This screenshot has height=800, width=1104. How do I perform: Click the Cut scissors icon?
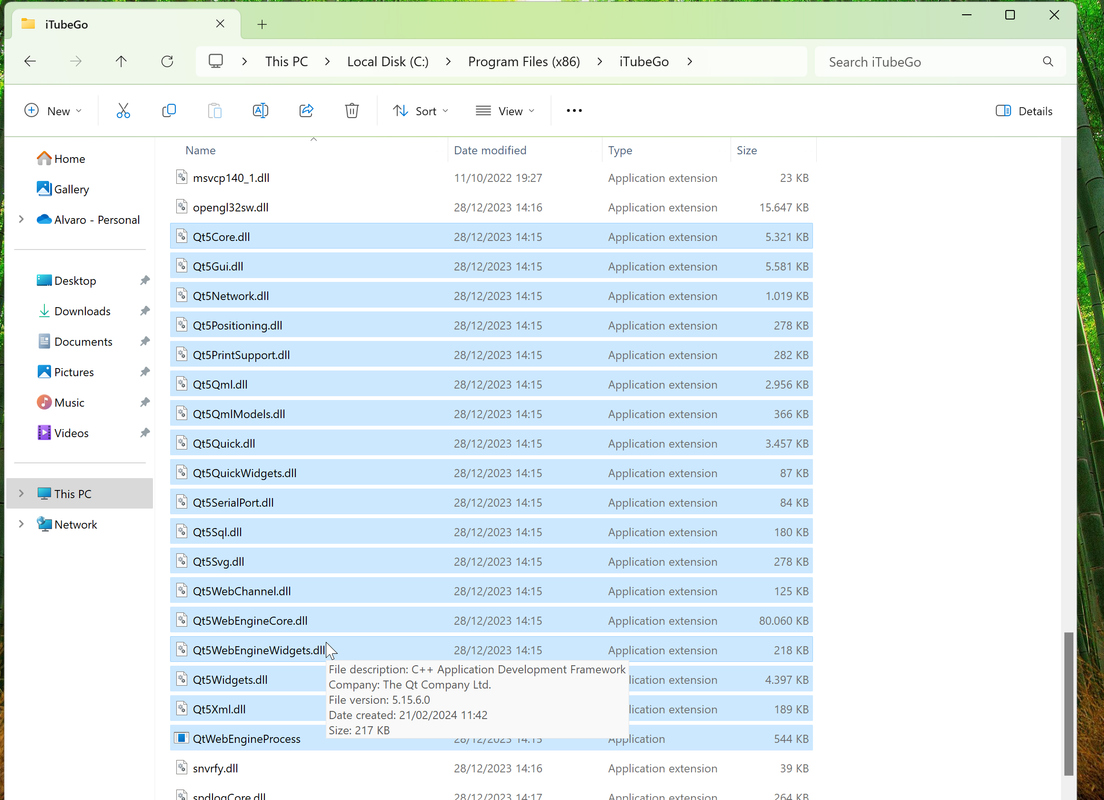123,111
